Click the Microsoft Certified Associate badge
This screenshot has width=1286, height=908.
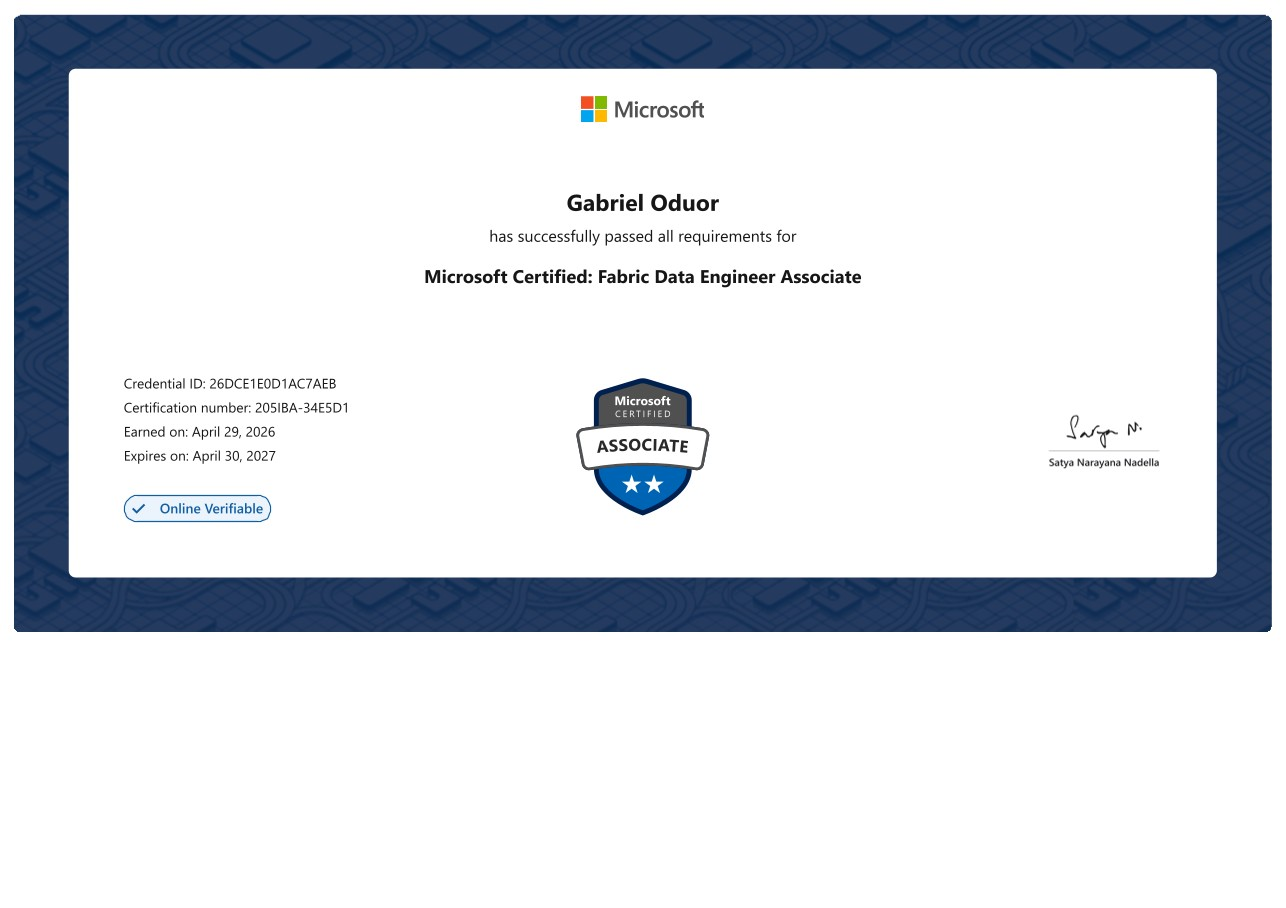pyautogui.click(x=643, y=446)
